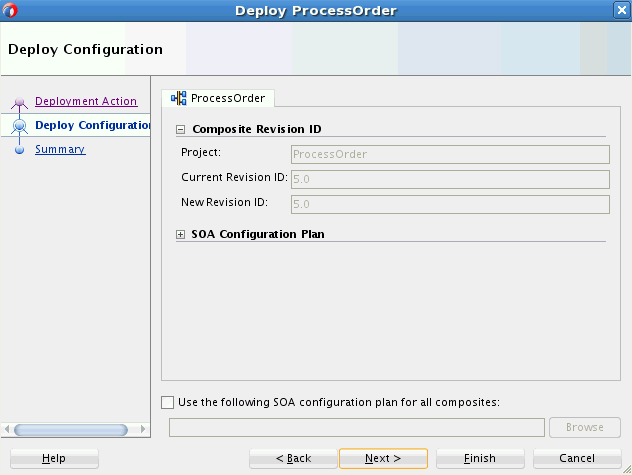Click the Finish button
This screenshot has width=632, height=475.
[x=480, y=458]
